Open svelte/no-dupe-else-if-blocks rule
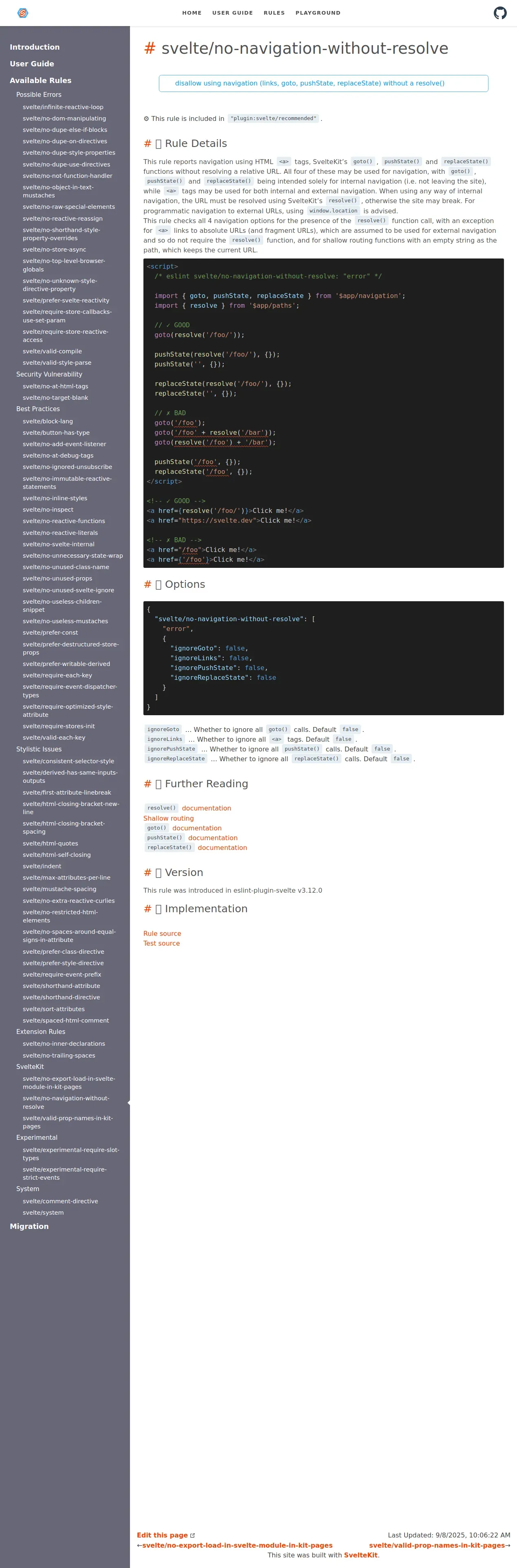This screenshot has width=517, height=1568. [x=65, y=130]
